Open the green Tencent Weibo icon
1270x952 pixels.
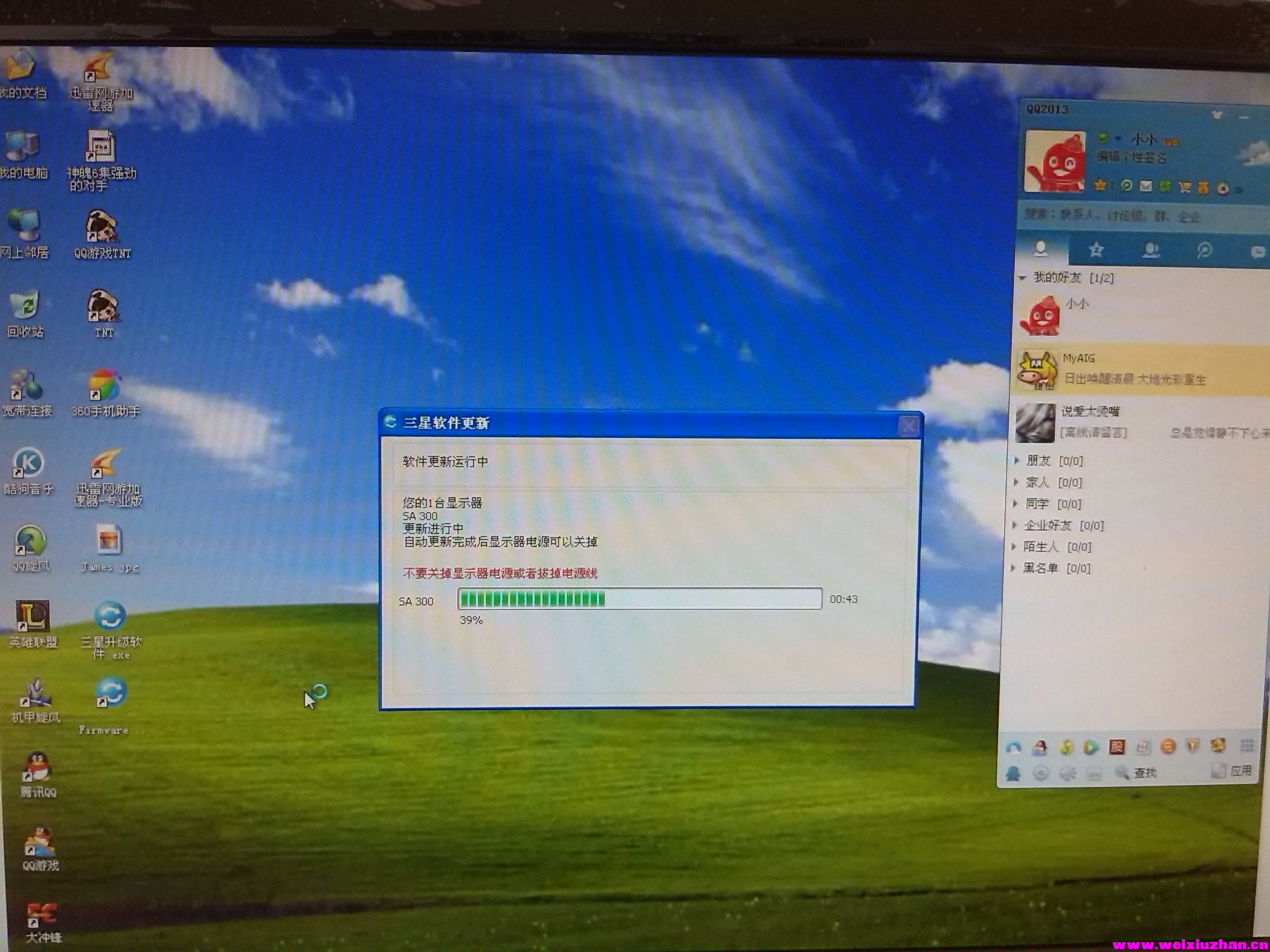tap(1126, 185)
